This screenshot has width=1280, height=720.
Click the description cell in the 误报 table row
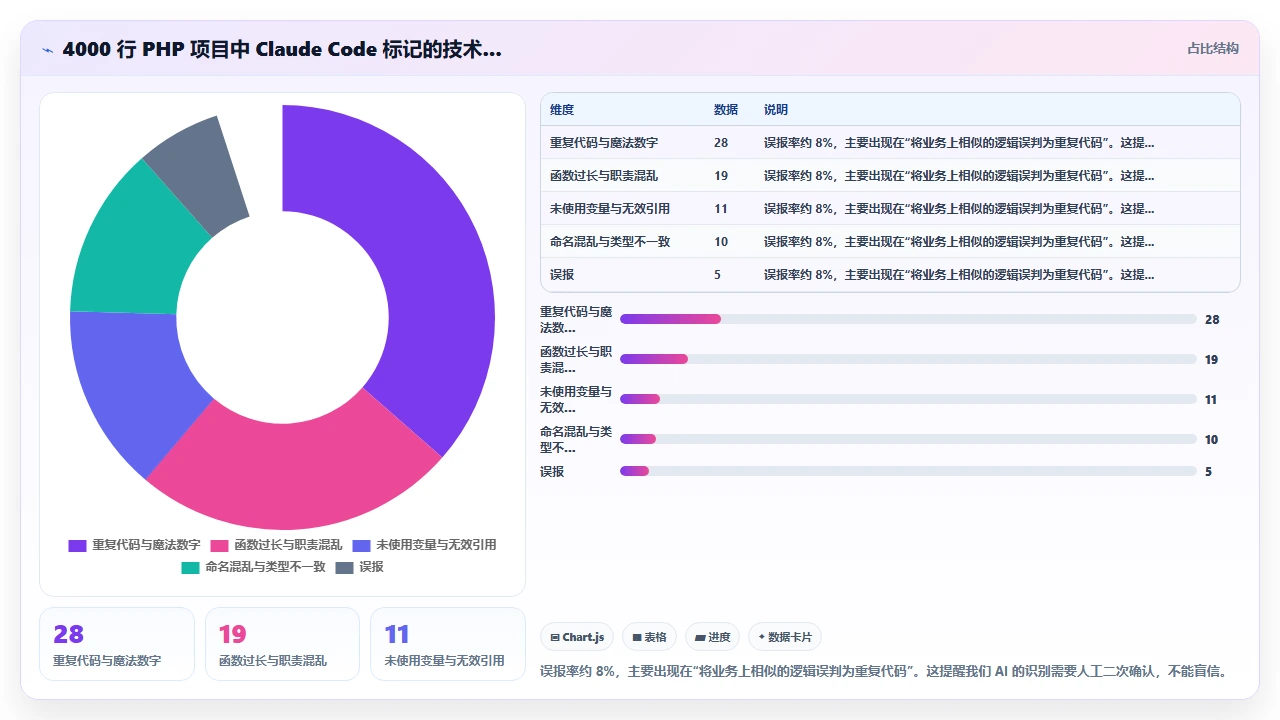[959, 275]
